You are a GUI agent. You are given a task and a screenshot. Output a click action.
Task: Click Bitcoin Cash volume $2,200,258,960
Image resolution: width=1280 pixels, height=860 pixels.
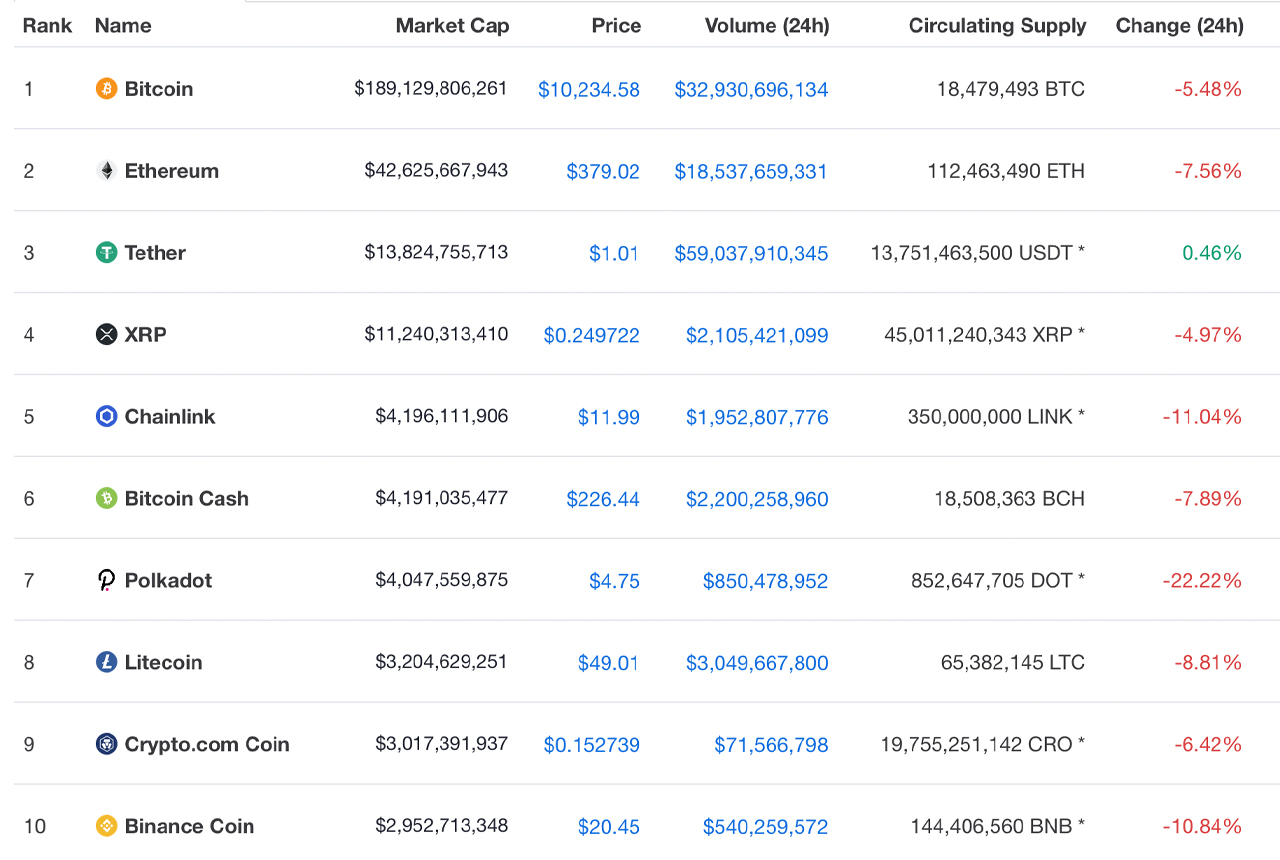coord(757,500)
